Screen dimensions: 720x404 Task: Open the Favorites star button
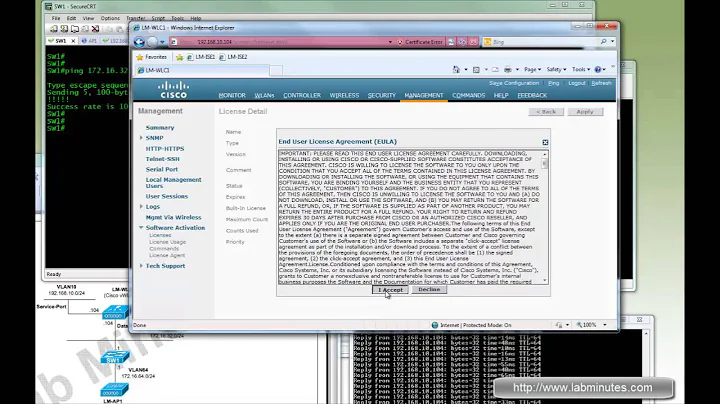click(x=152, y=57)
